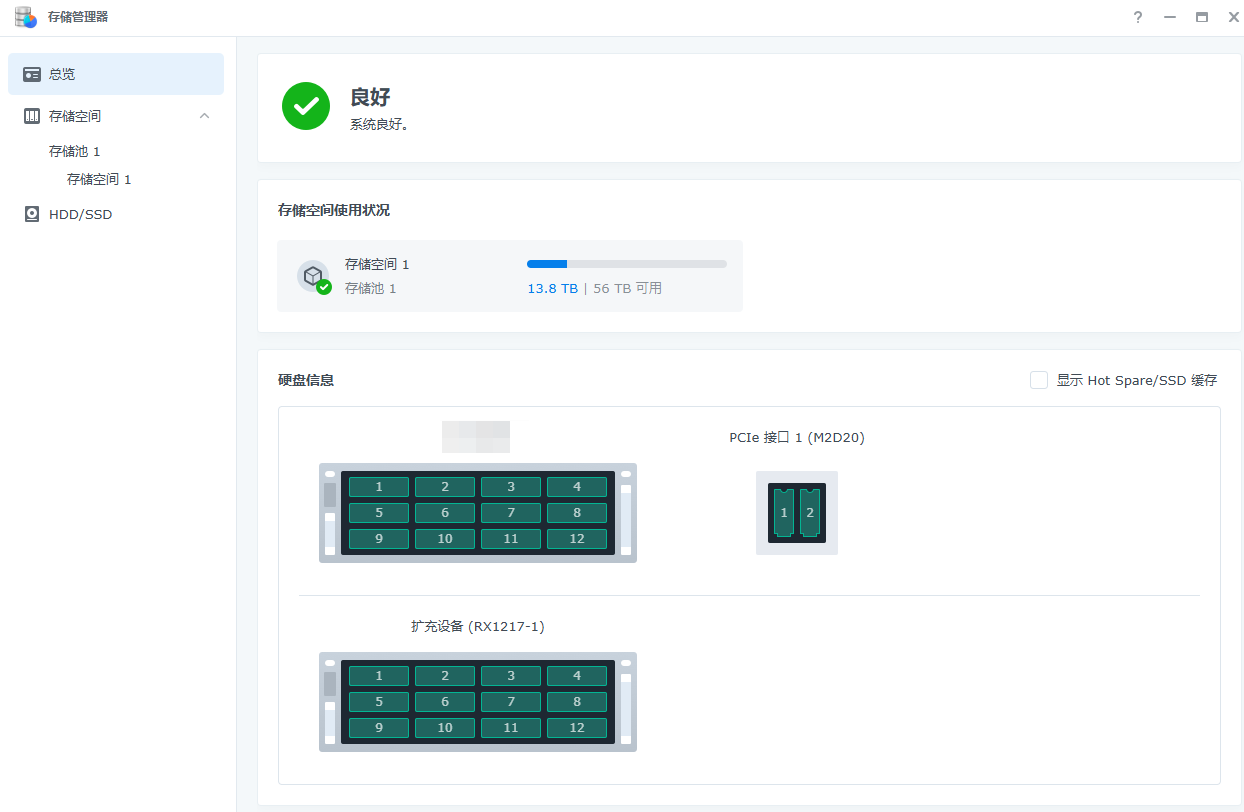Select drive bay 7 on the main unit
The height and width of the screenshot is (812, 1244).
[x=511, y=513]
